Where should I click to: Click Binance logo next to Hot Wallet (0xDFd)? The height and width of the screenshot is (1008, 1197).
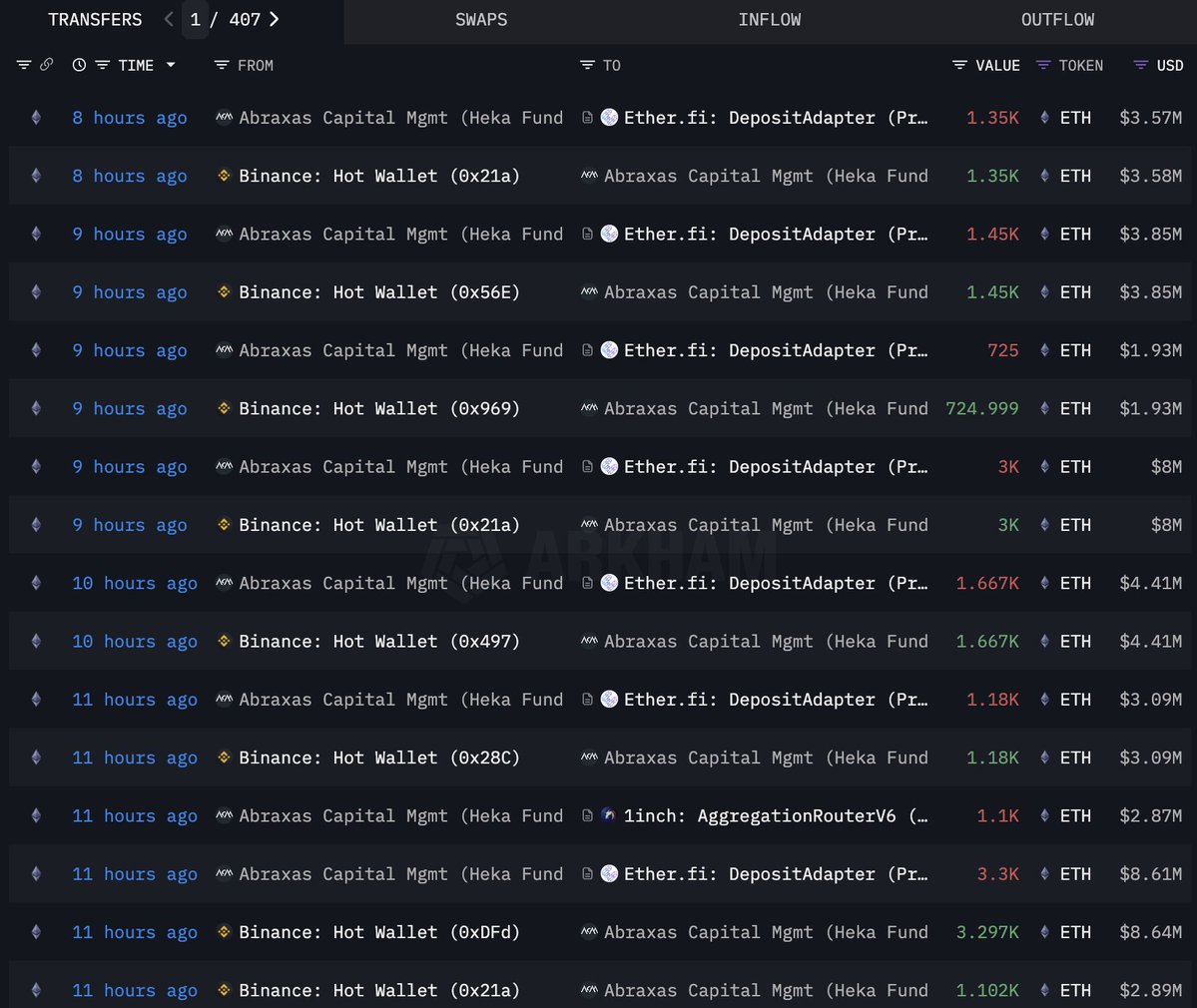[x=224, y=932]
